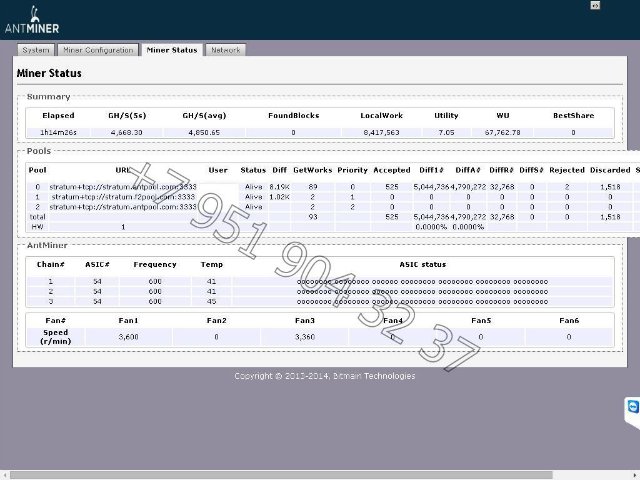Click the AntMiner logo
The image size is (640, 480).
[x=32, y=20]
